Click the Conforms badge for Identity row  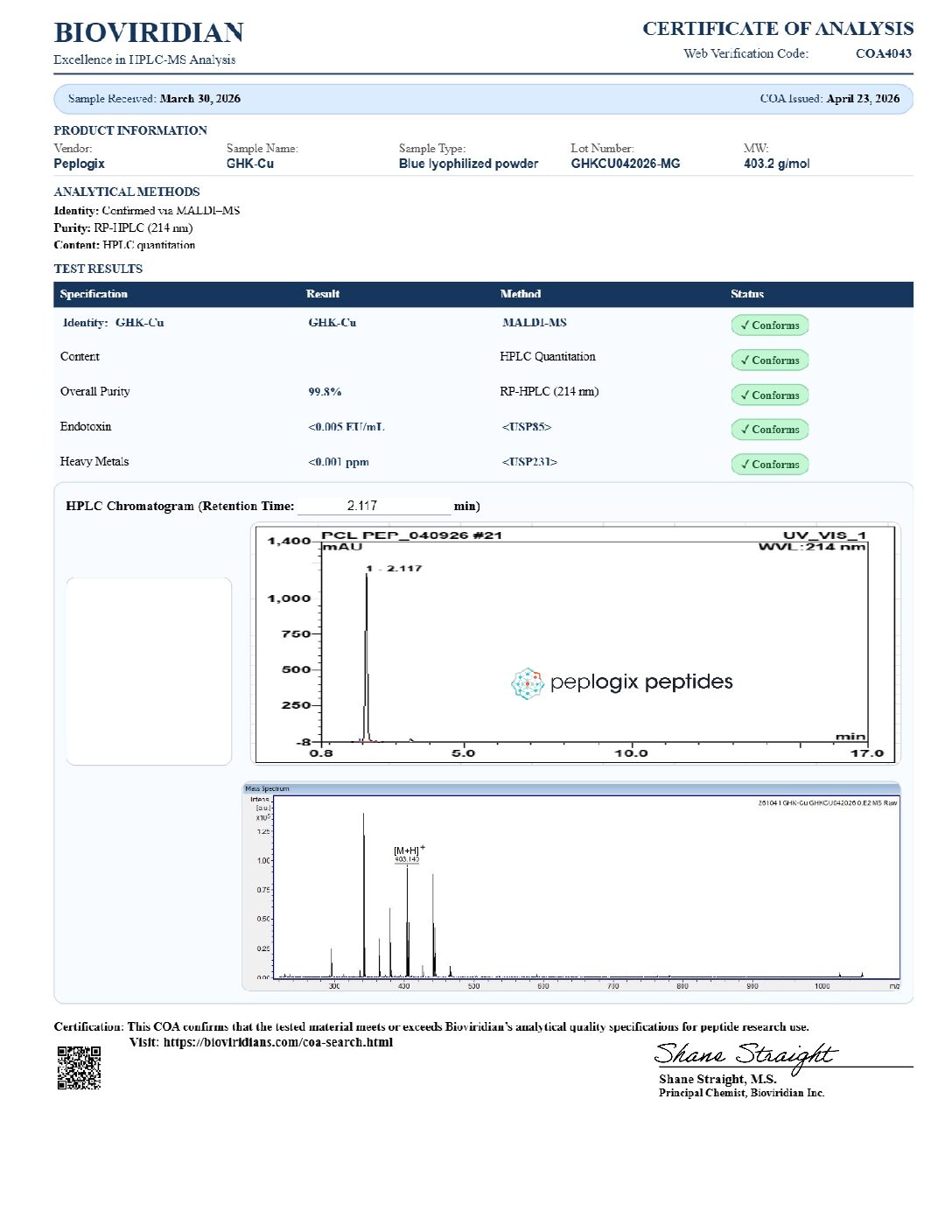point(770,325)
